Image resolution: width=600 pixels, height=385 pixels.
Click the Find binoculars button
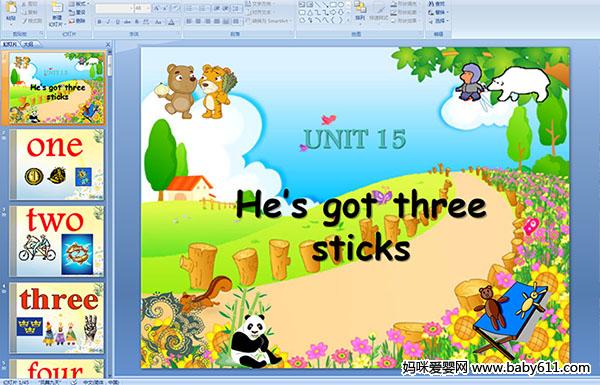[437, 4]
